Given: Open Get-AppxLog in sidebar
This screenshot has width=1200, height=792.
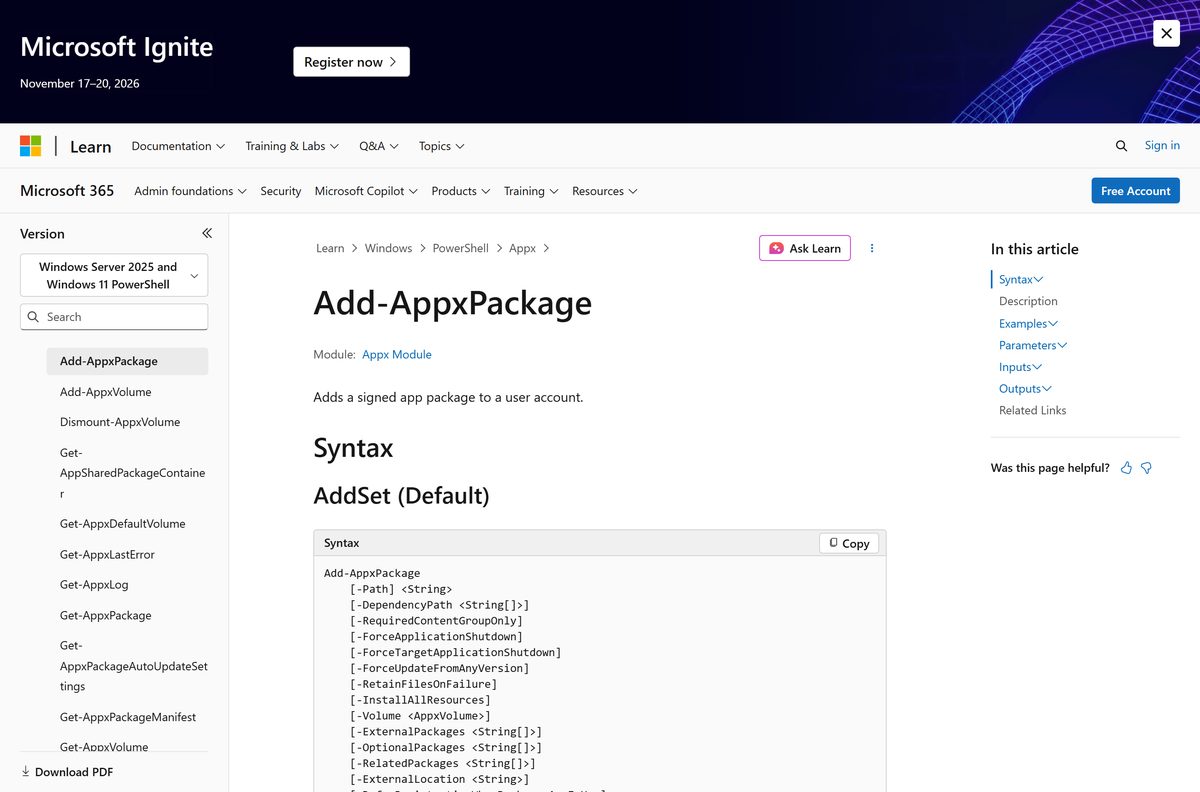Looking at the screenshot, I should pos(94,585).
